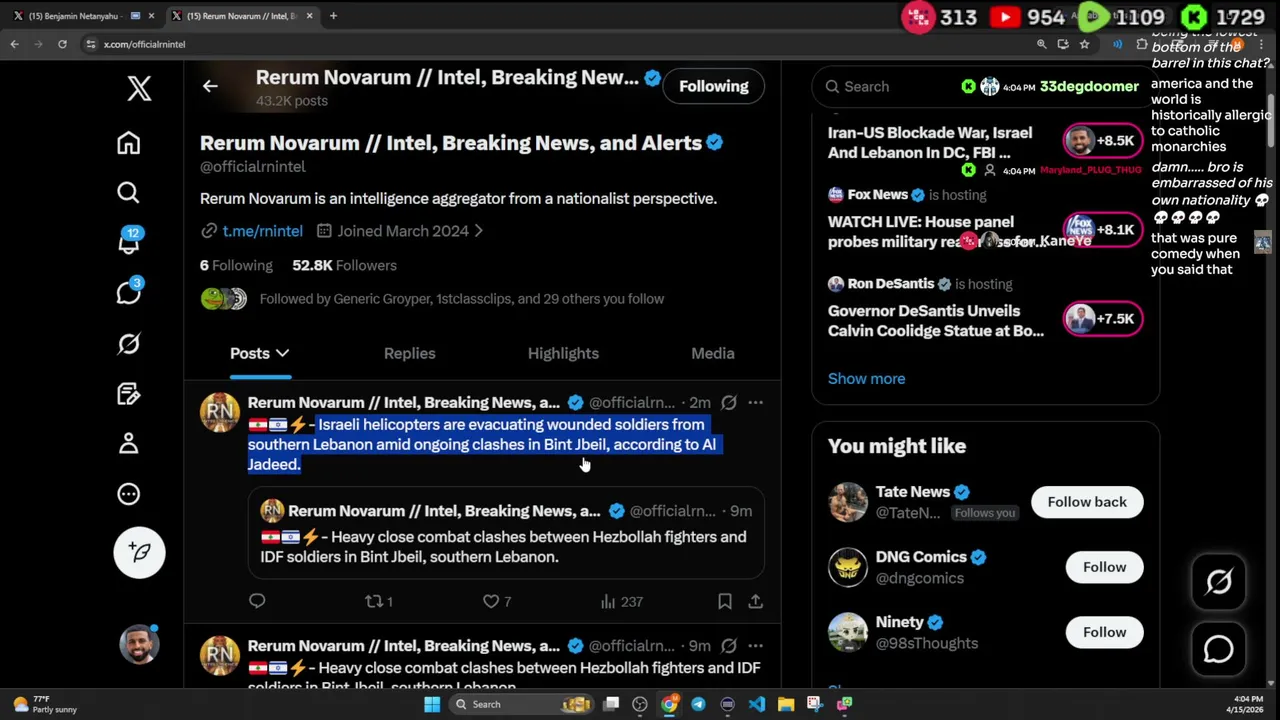The width and height of the screenshot is (1280, 720).
Task: Open Grok icon in left sidebar
Action: [128, 344]
